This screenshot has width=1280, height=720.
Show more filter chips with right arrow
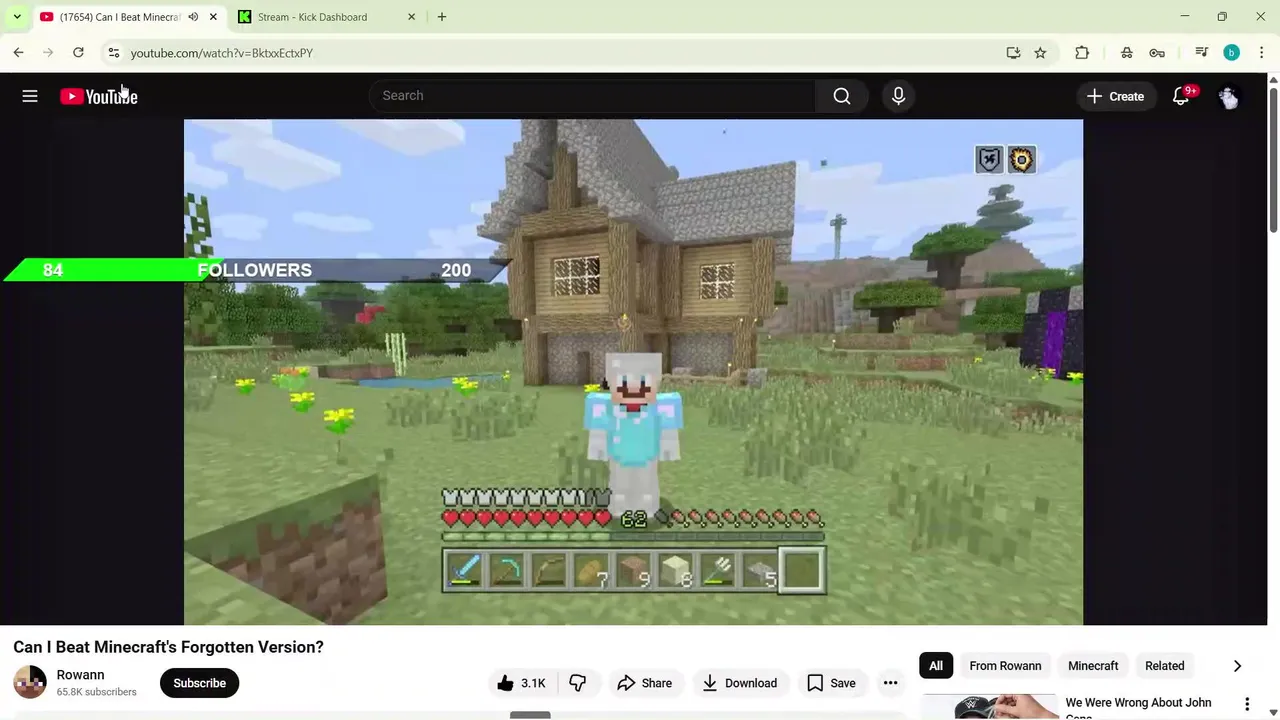coord(1237,666)
